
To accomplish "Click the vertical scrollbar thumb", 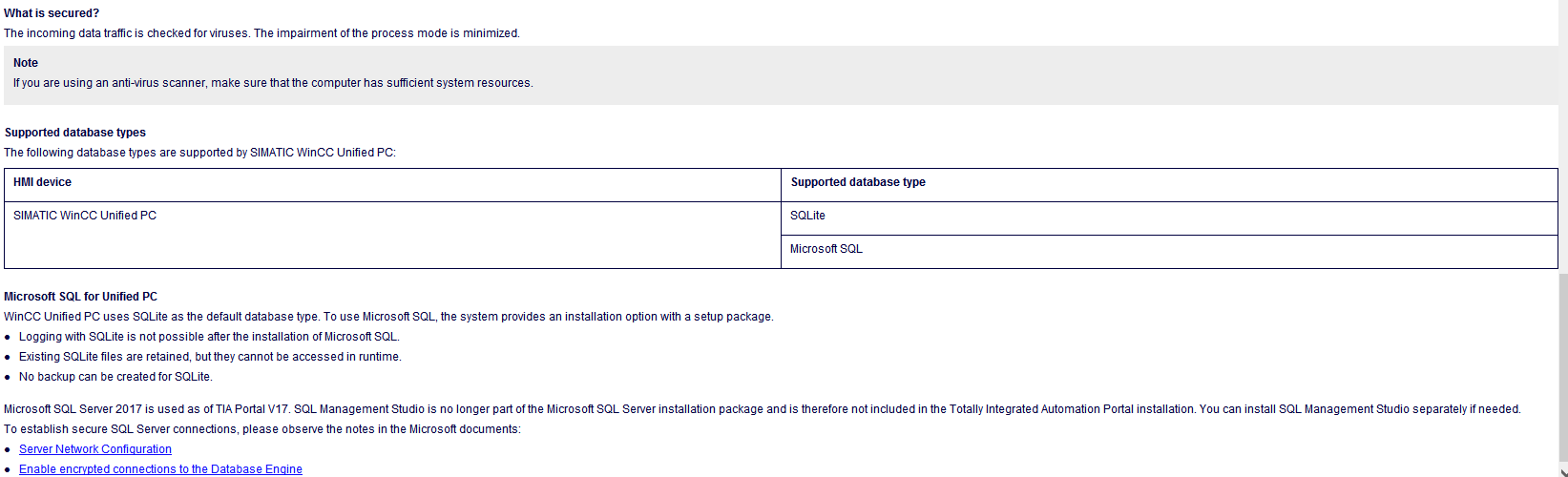I will pyautogui.click(x=1562, y=367).
